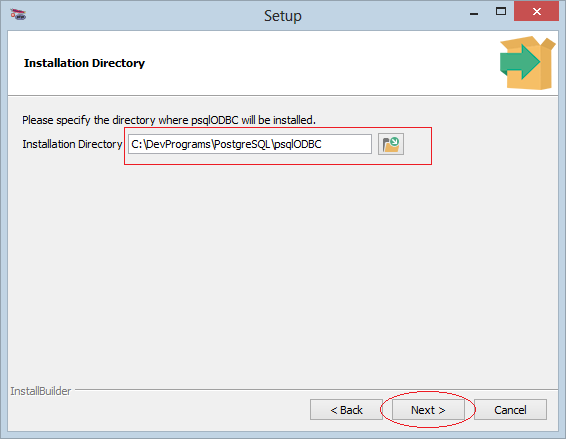The image size is (566, 439).
Task: Proceed with the Next > button
Action: click(428, 410)
